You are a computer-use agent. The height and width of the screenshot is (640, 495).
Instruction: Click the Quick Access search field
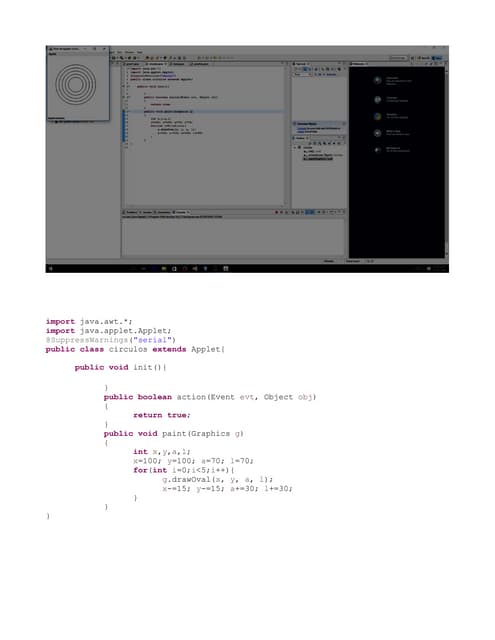[x=398, y=58]
